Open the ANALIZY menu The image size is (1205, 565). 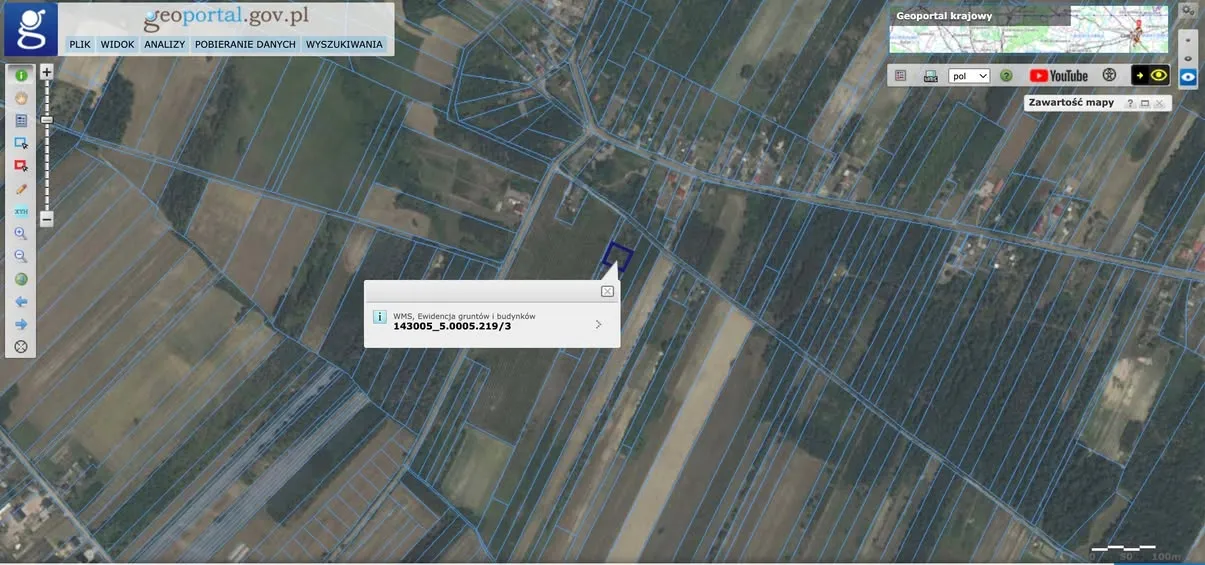pos(164,44)
